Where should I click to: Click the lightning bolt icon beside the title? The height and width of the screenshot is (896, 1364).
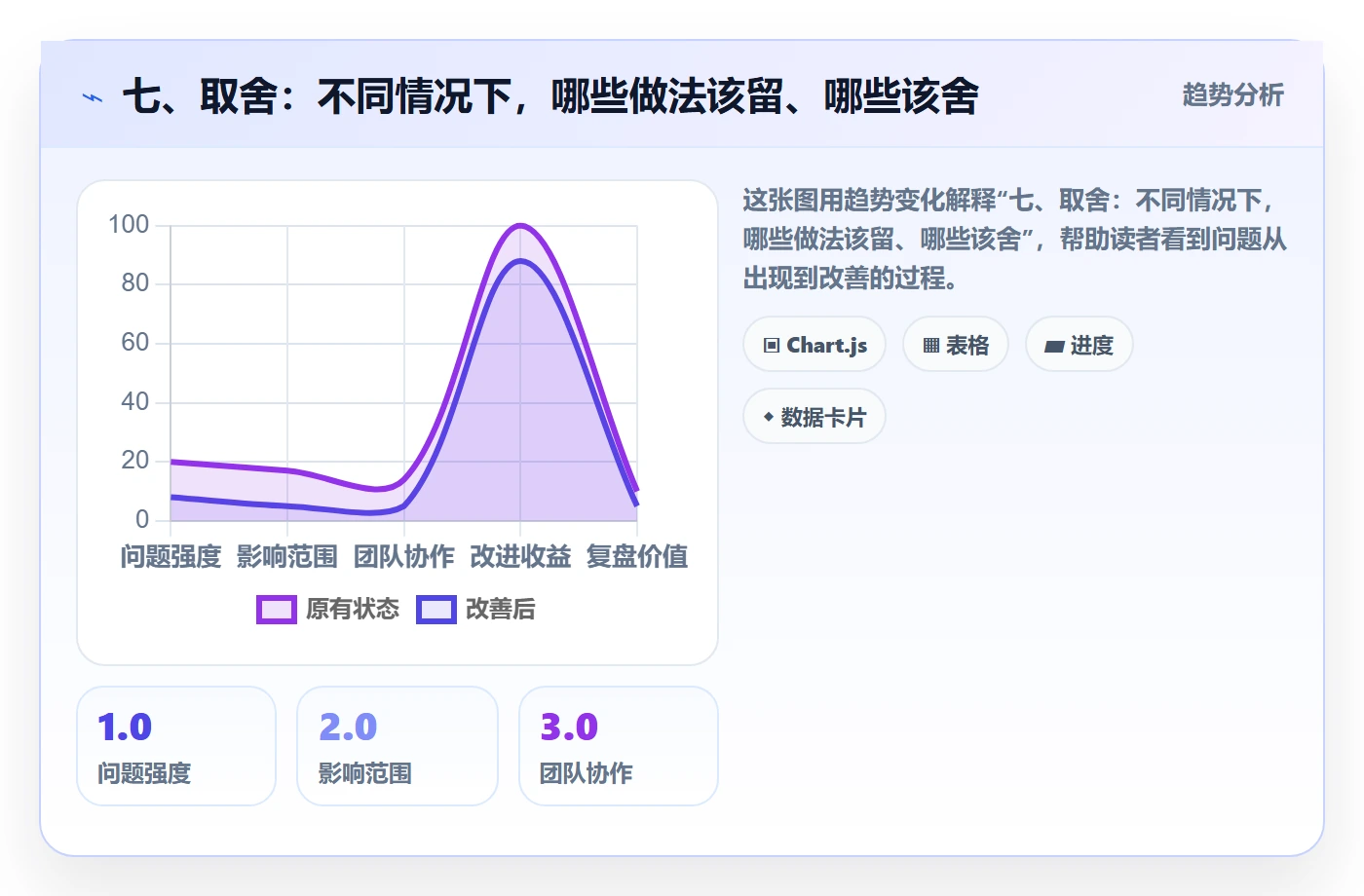(93, 97)
